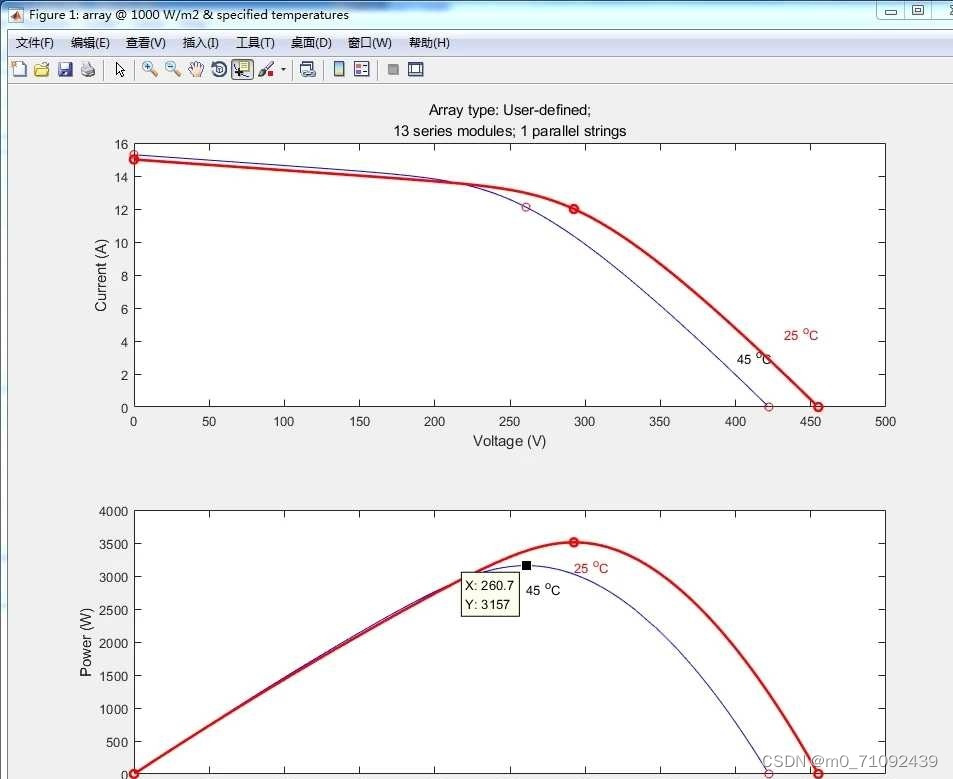Click the 'Voltage (V)' axis label
Image resolution: width=953 pixels, height=779 pixels.
(x=509, y=441)
